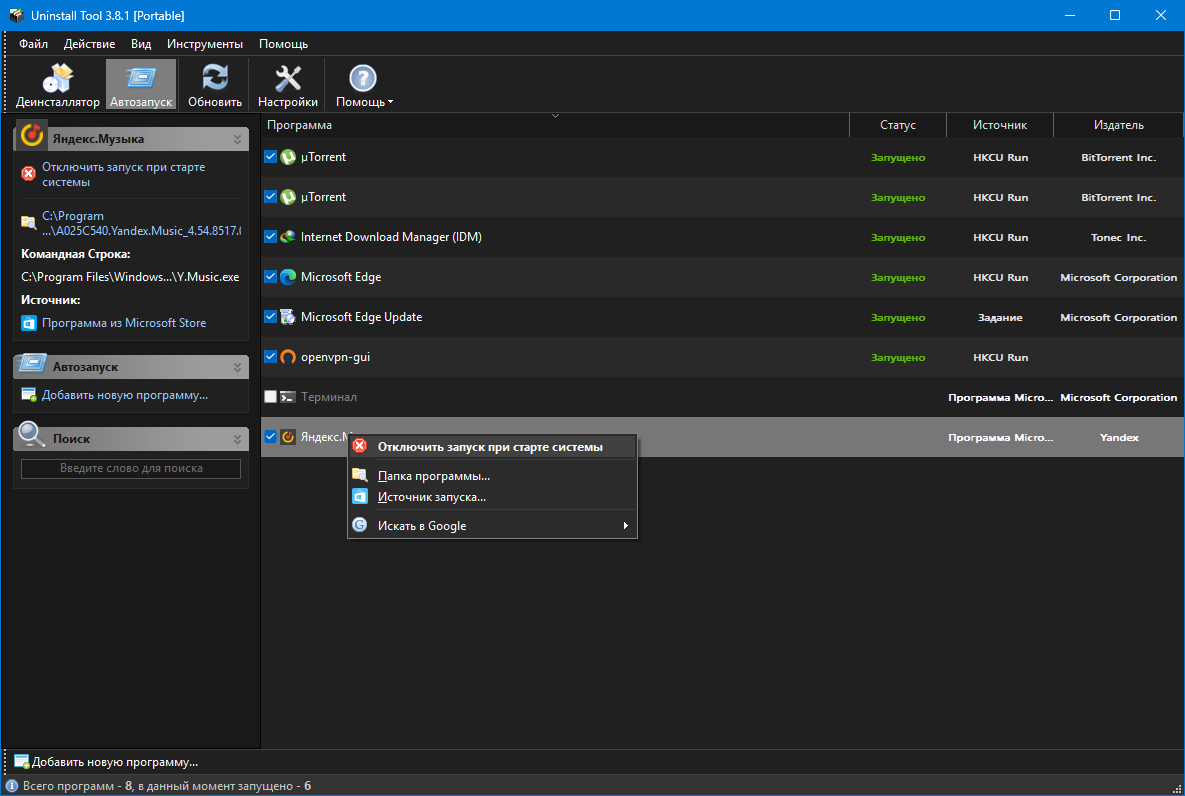This screenshot has width=1185, height=796.
Task: Click Программа из Microsoft Store link
Action: [x=124, y=323]
